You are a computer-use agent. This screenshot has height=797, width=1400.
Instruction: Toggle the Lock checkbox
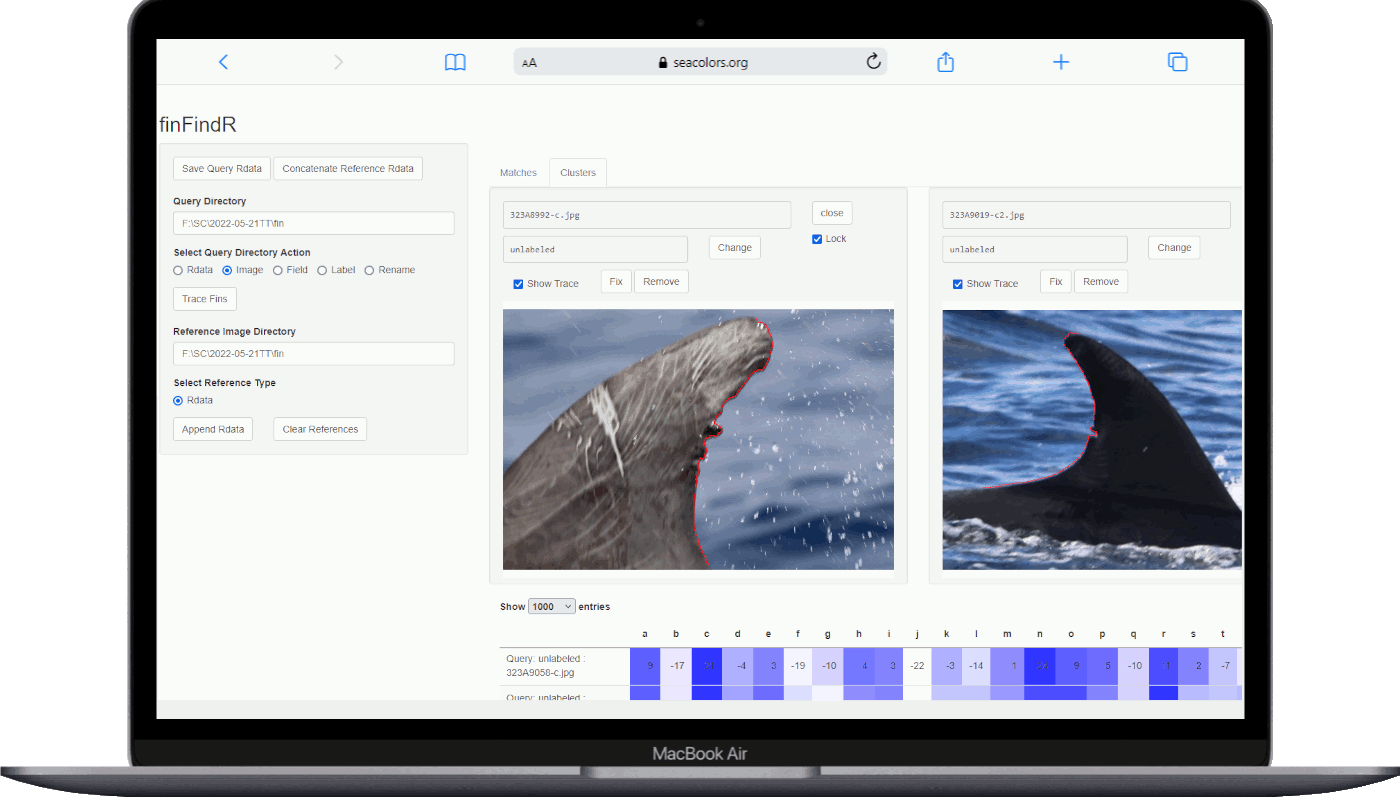[x=817, y=239]
